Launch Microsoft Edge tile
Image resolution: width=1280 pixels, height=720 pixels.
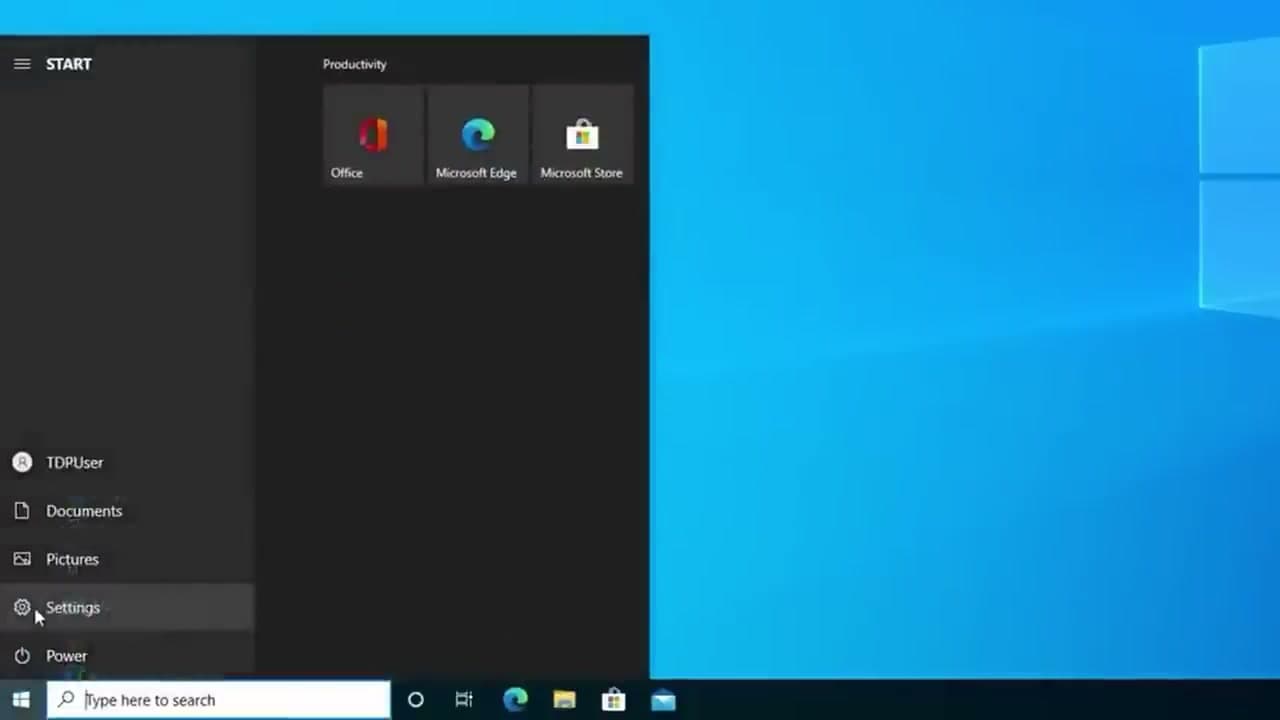(478, 135)
